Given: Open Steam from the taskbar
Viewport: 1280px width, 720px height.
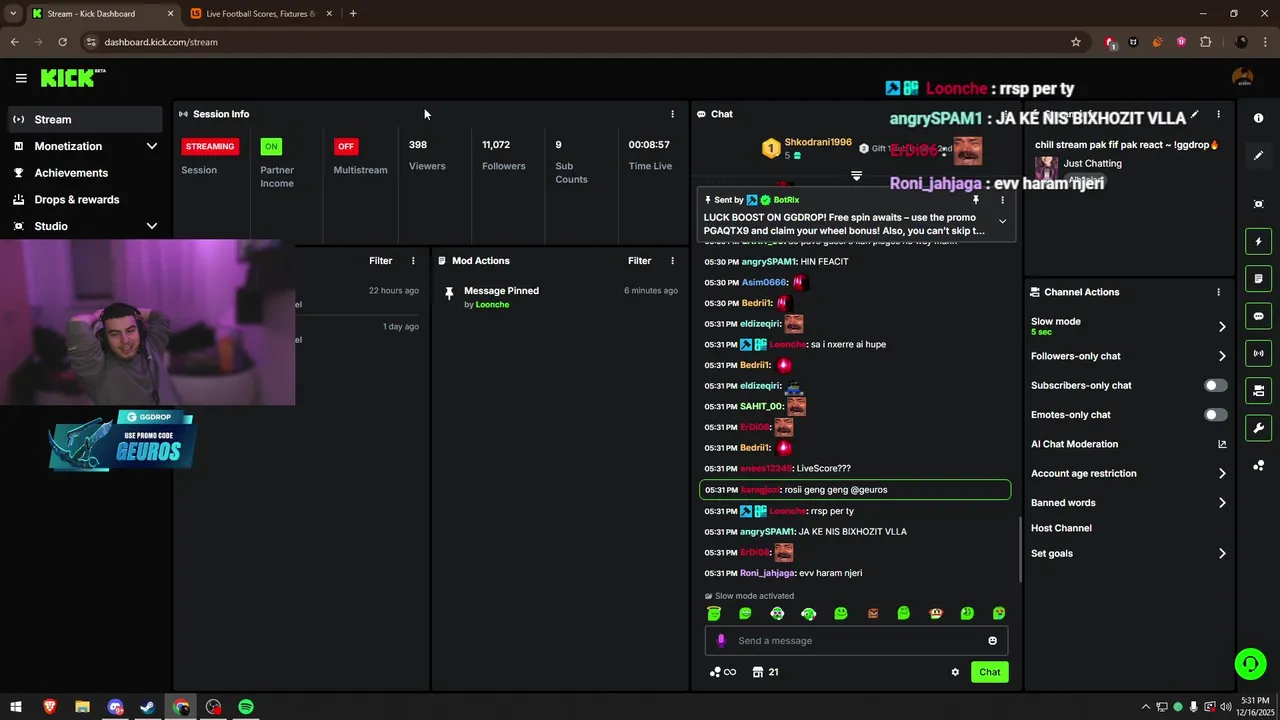Looking at the screenshot, I should click(x=147, y=707).
